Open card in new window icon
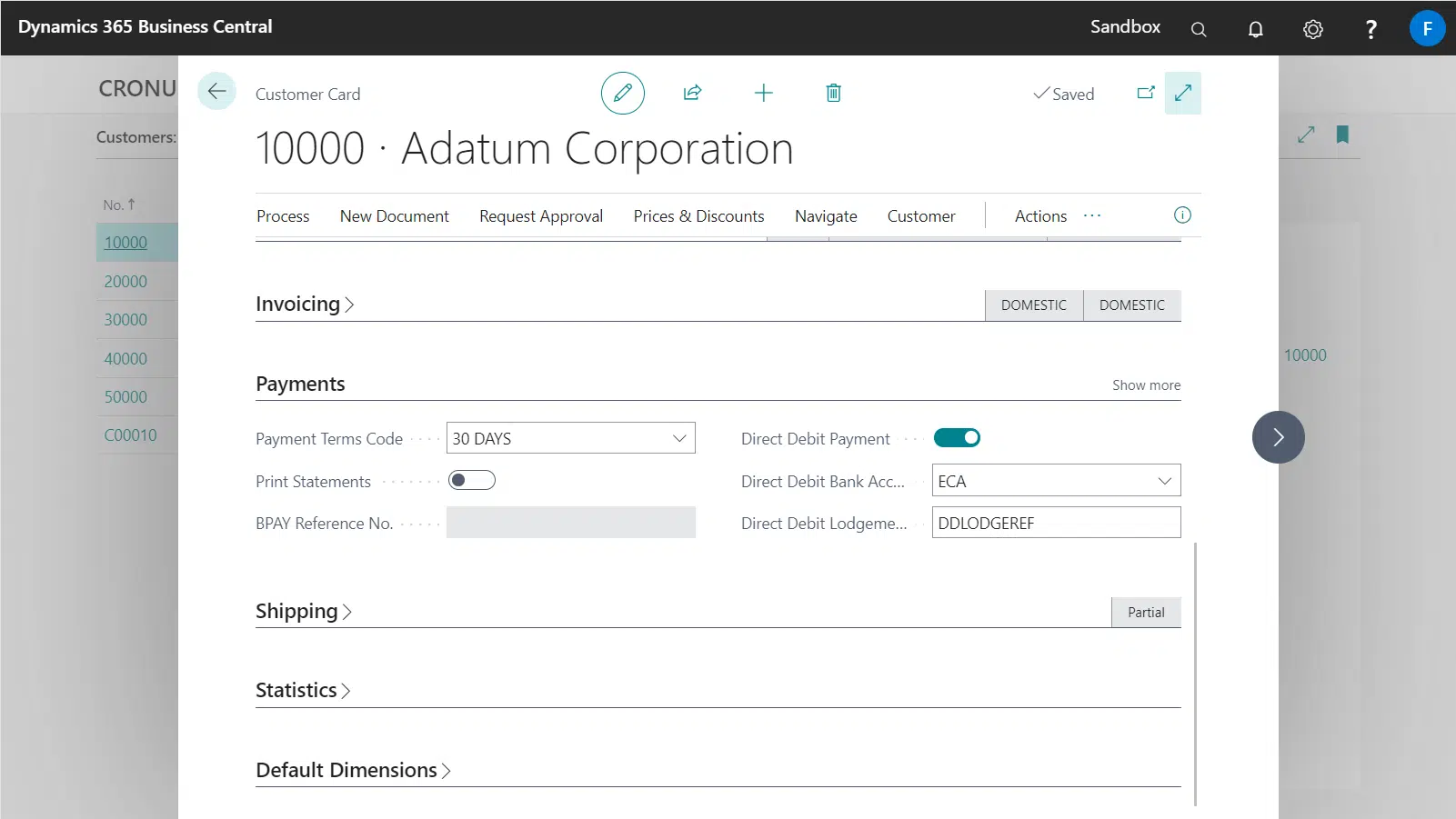The width and height of the screenshot is (1456, 819). point(1145,93)
